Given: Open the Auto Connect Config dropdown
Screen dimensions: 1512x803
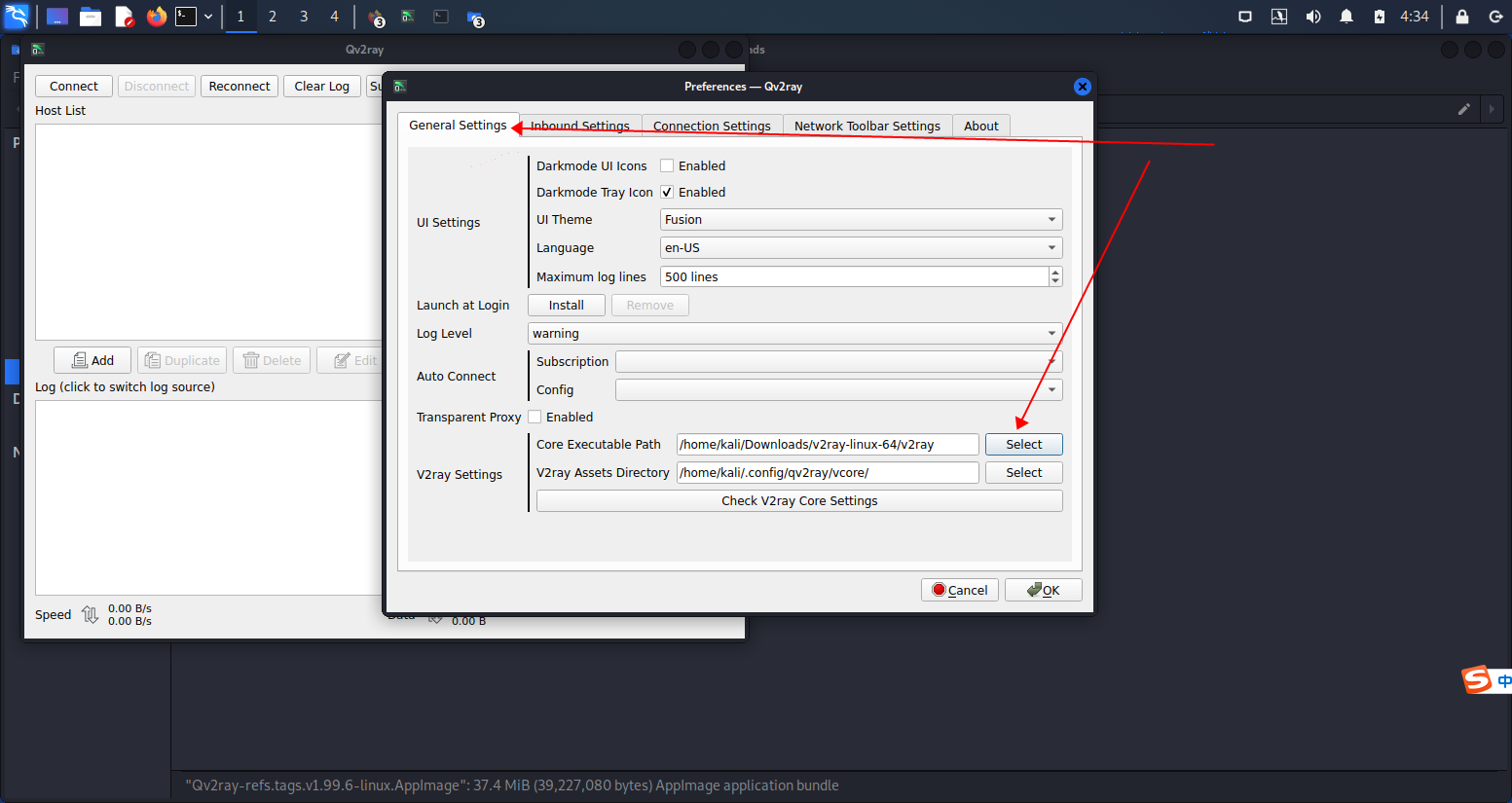Looking at the screenshot, I should [839, 390].
